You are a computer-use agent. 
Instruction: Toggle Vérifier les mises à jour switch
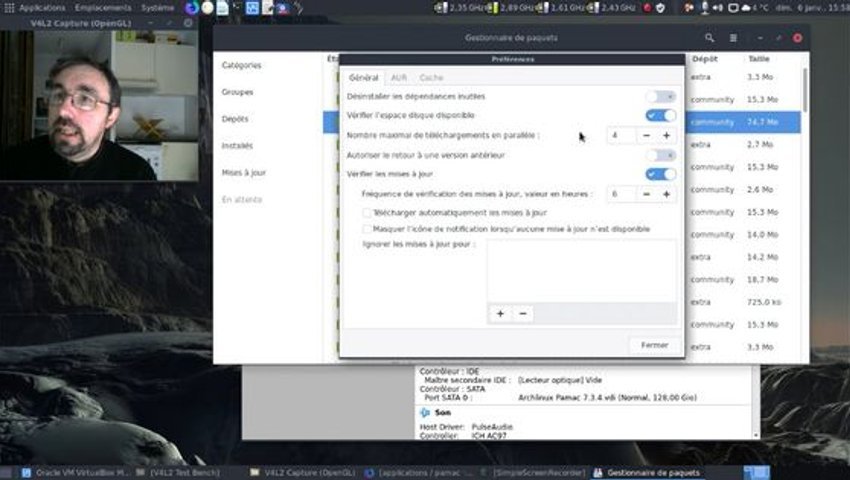(x=660, y=174)
